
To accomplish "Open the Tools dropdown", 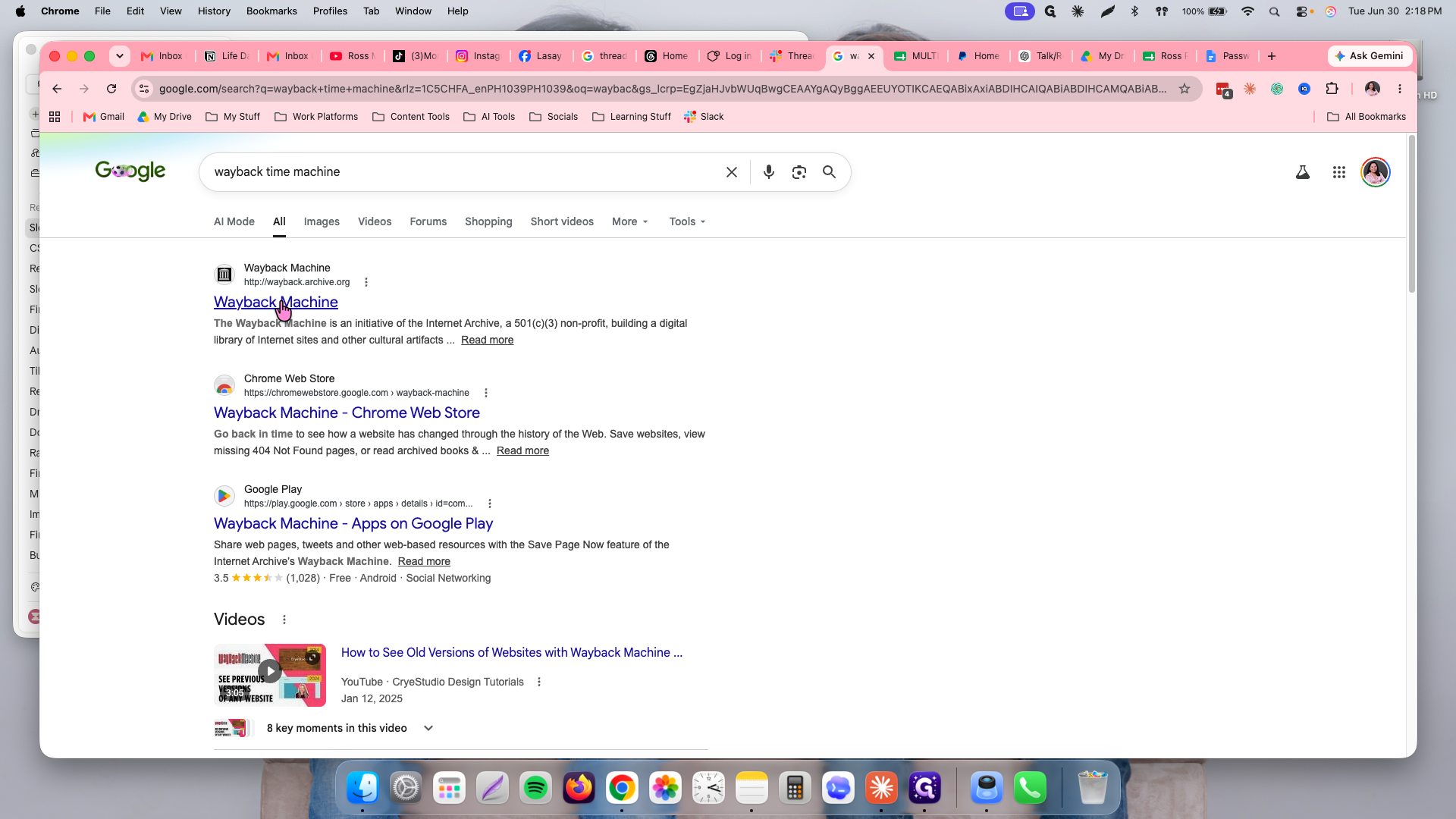I will click(687, 221).
